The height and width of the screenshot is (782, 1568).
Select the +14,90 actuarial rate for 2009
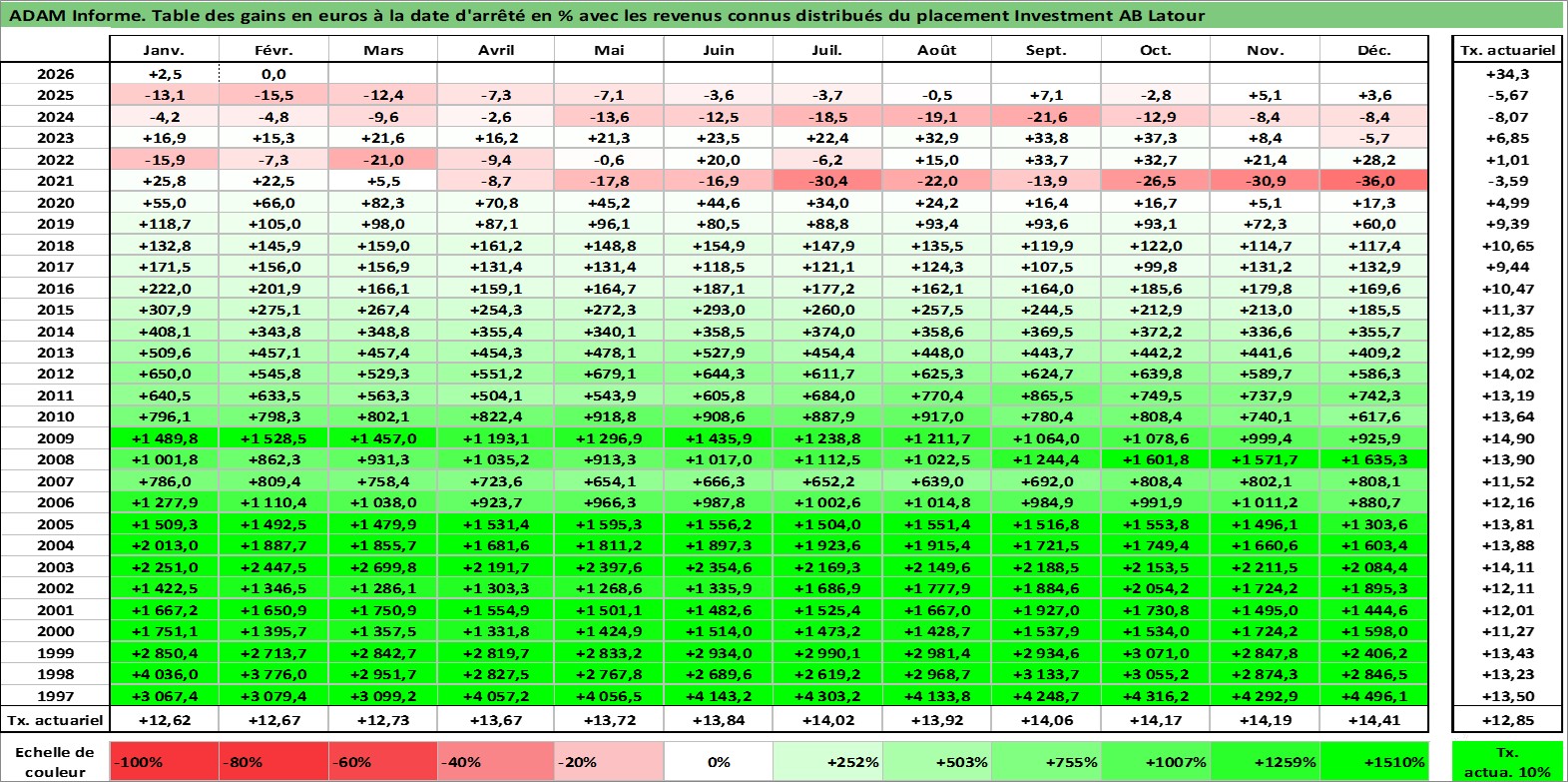[x=1507, y=438]
